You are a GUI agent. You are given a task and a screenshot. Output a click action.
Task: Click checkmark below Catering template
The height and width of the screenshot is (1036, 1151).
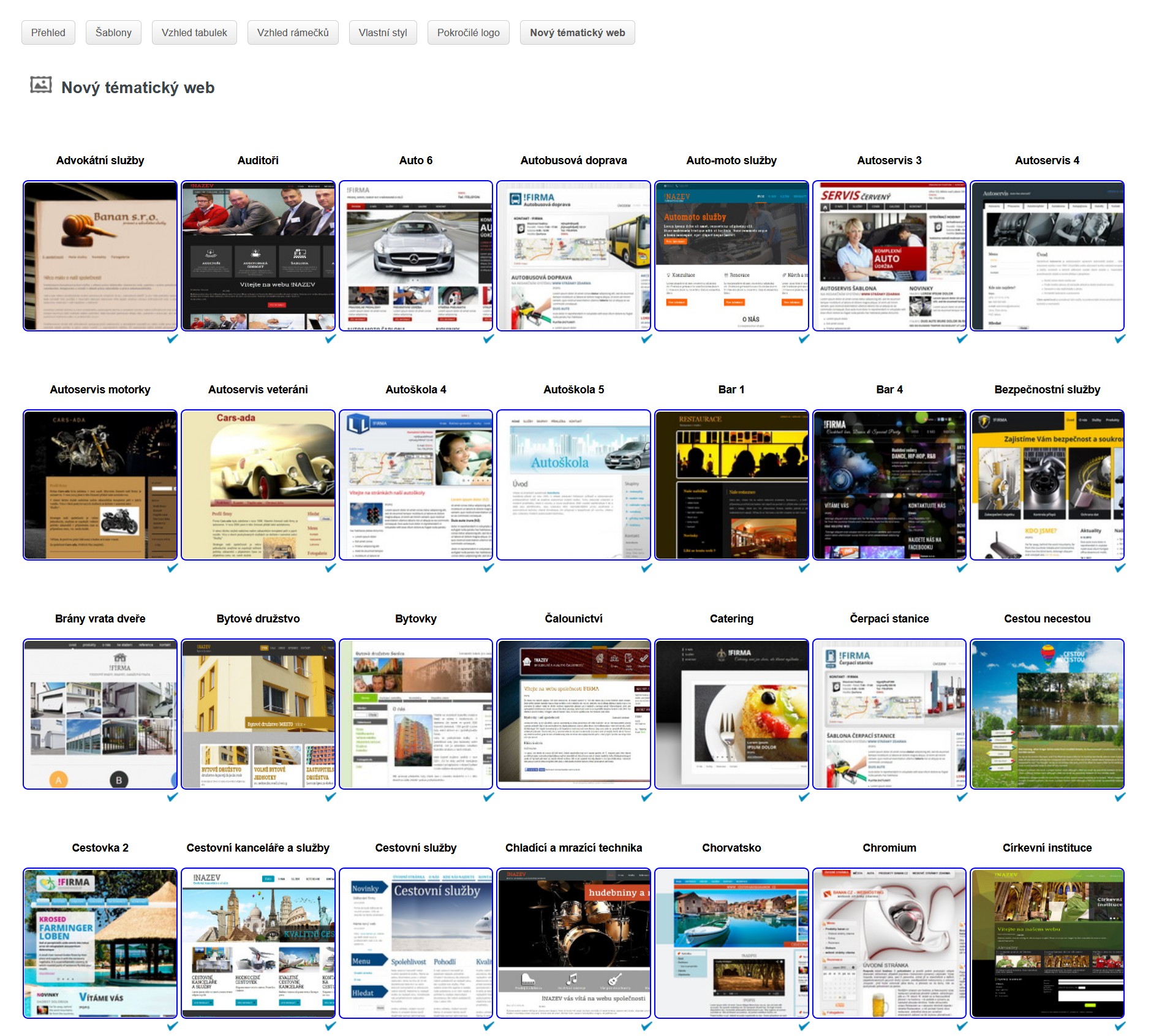(804, 797)
